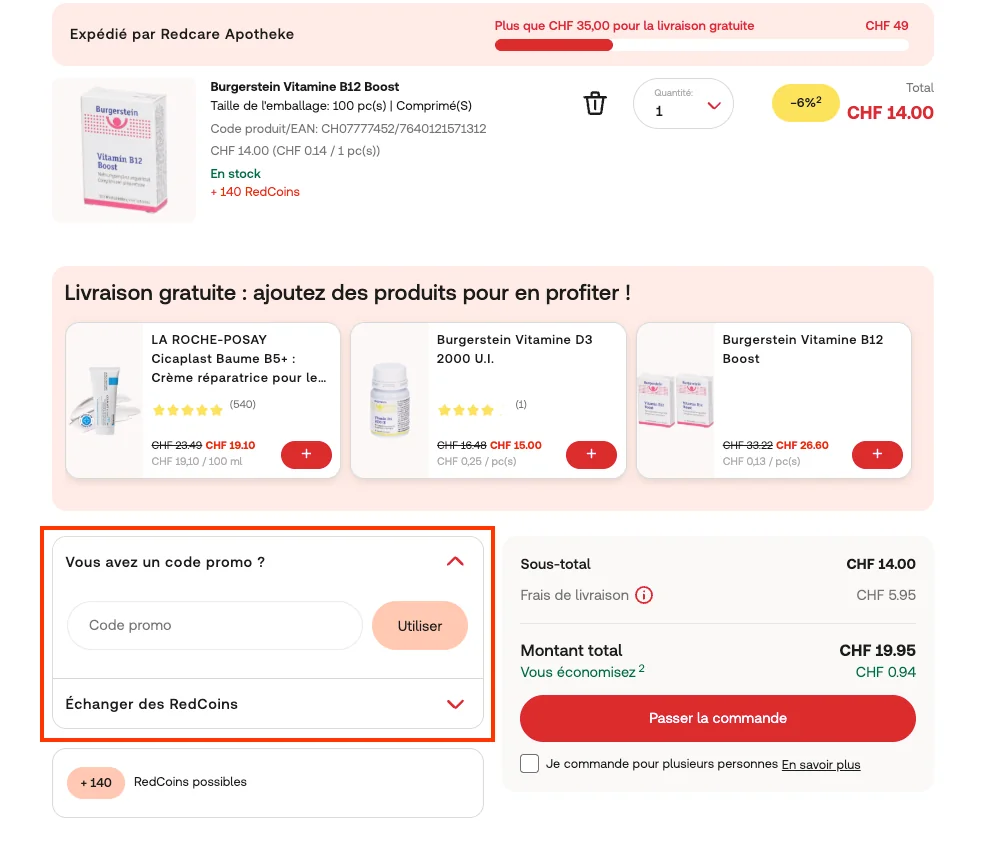Open the delivery fees info tooltip
Image resolution: width=994 pixels, height=851 pixels.
[x=645, y=595]
